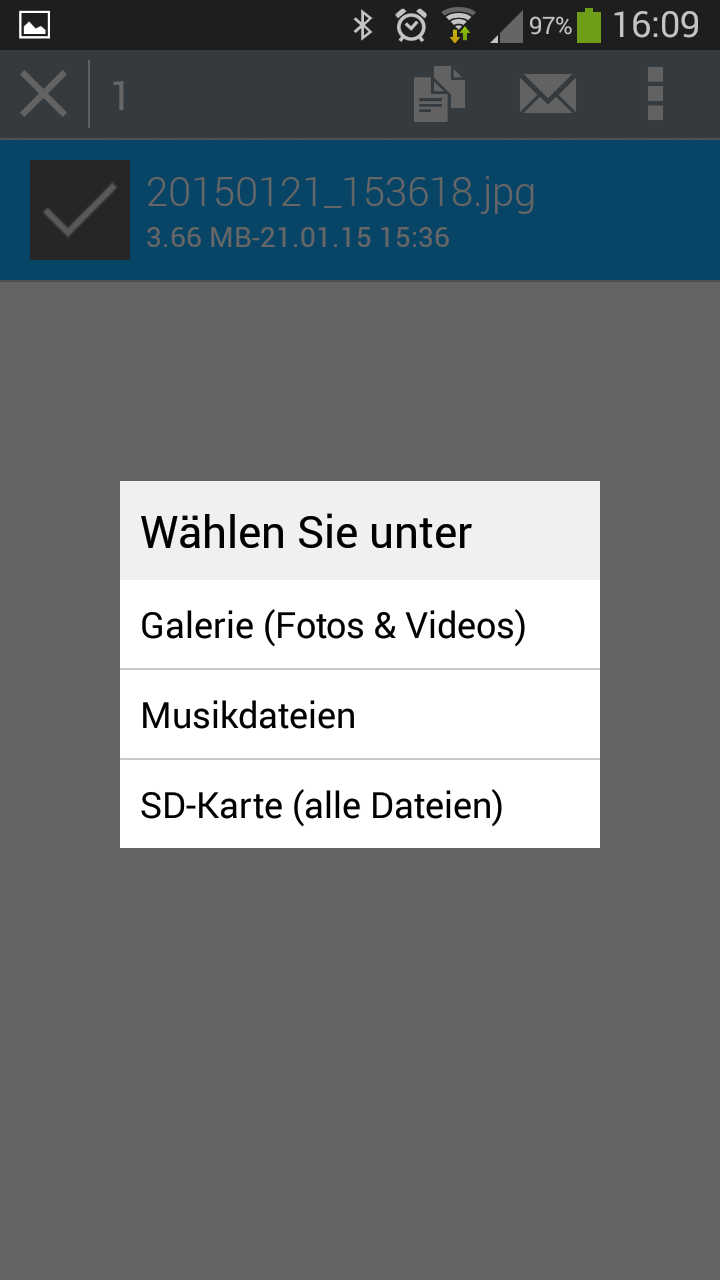The height and width of the screenshot is (1280, 720).
Task: Uncheck the 20150121_153618.jpg checkbox
Action: click(80, 210)
